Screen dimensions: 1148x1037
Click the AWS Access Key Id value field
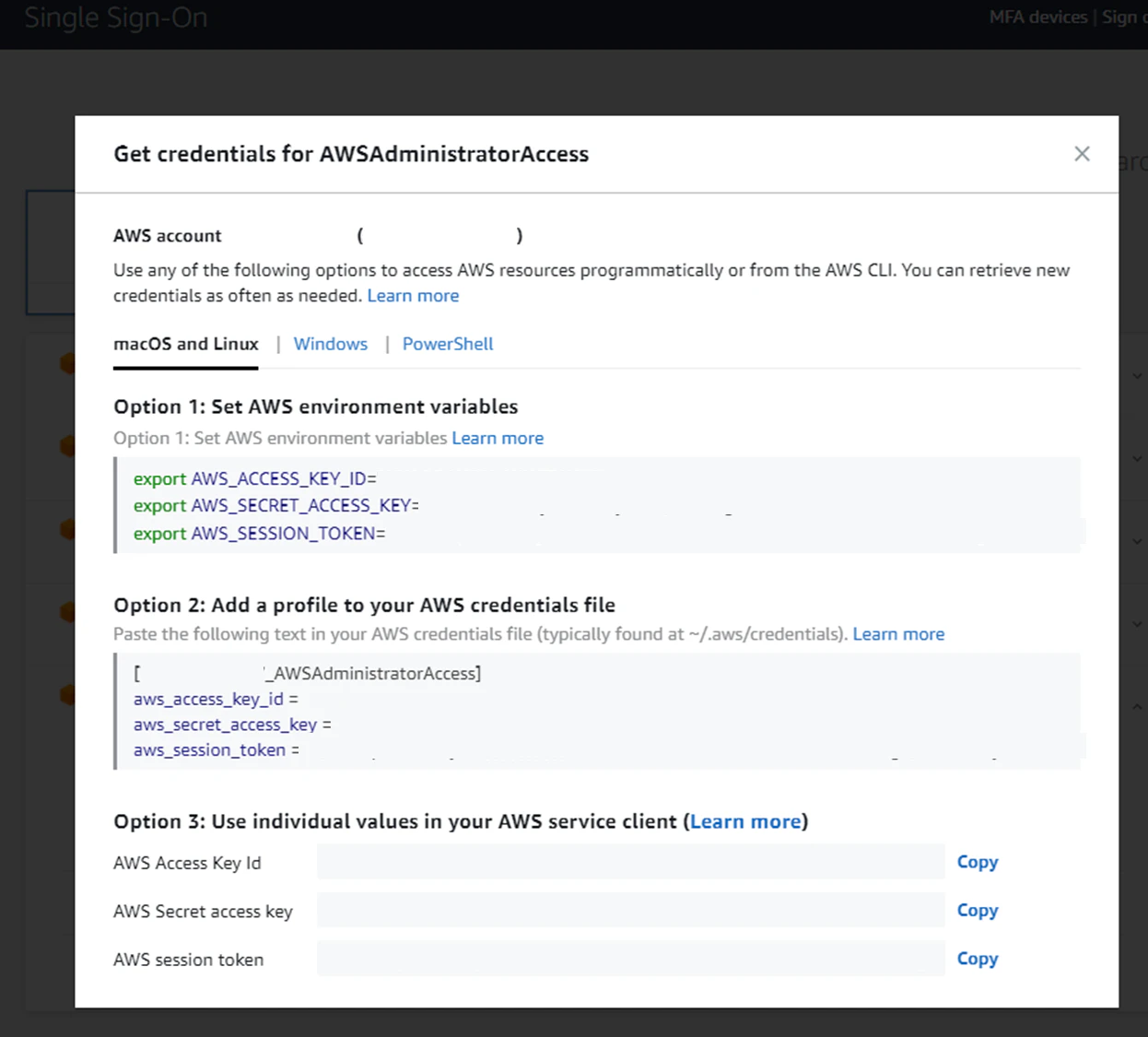[x=631, y=862]
